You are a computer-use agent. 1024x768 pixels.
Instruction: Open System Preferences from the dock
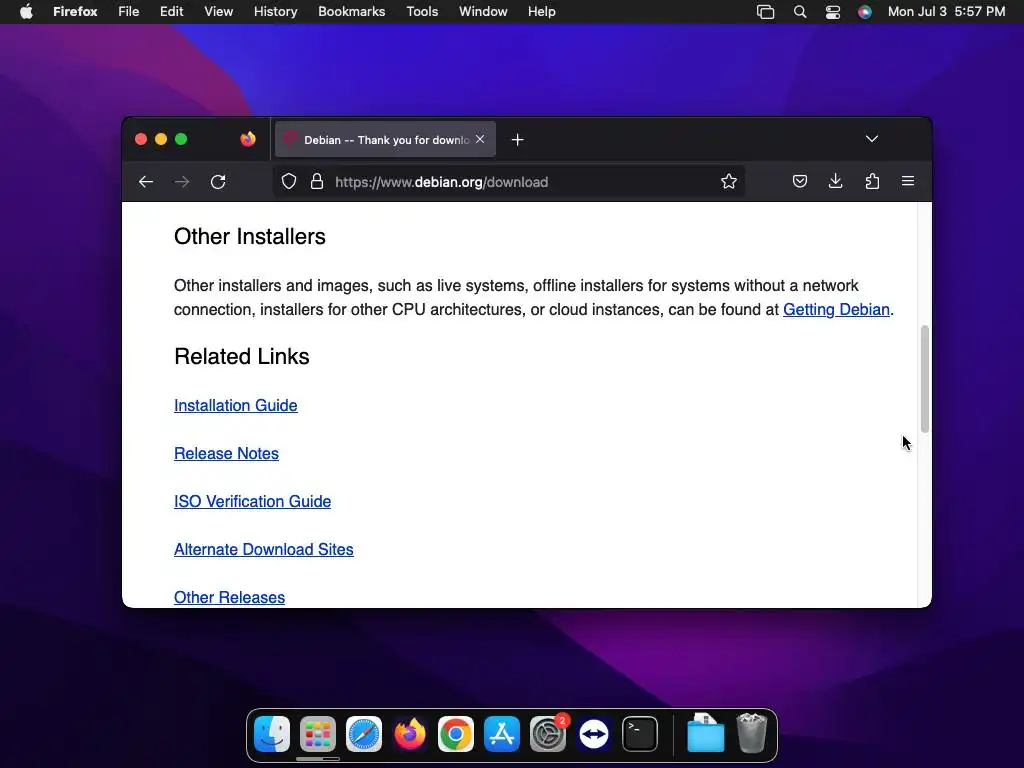[548, 734]
